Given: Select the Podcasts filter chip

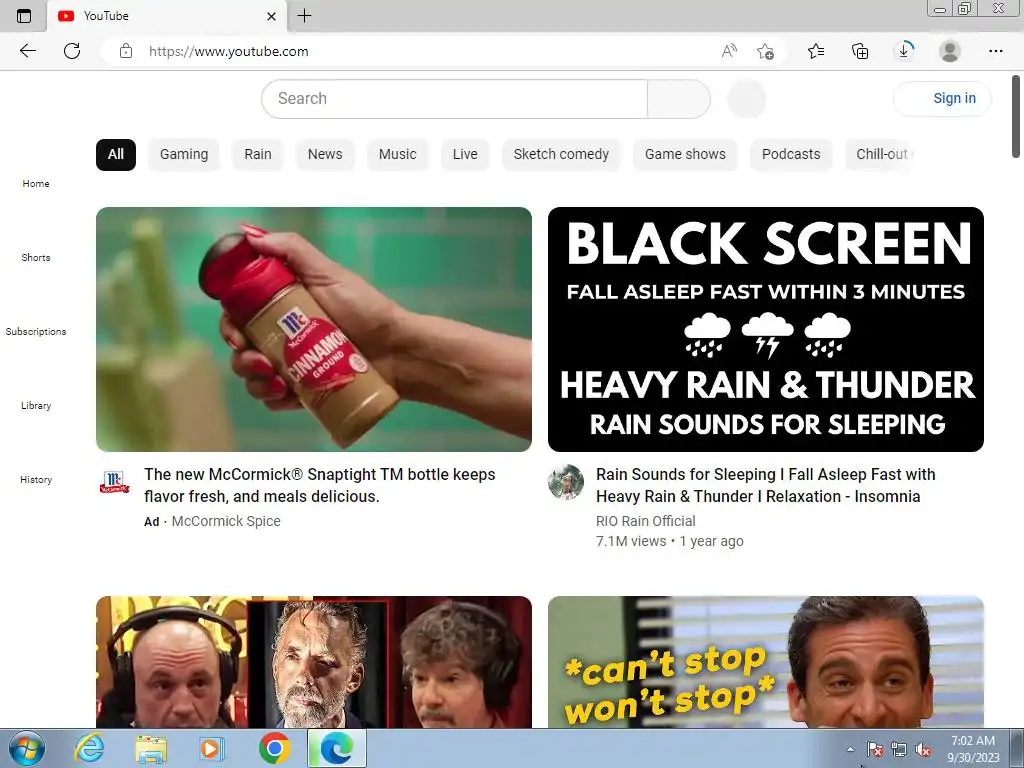Looking at the screenshot, I should (791, 155).
